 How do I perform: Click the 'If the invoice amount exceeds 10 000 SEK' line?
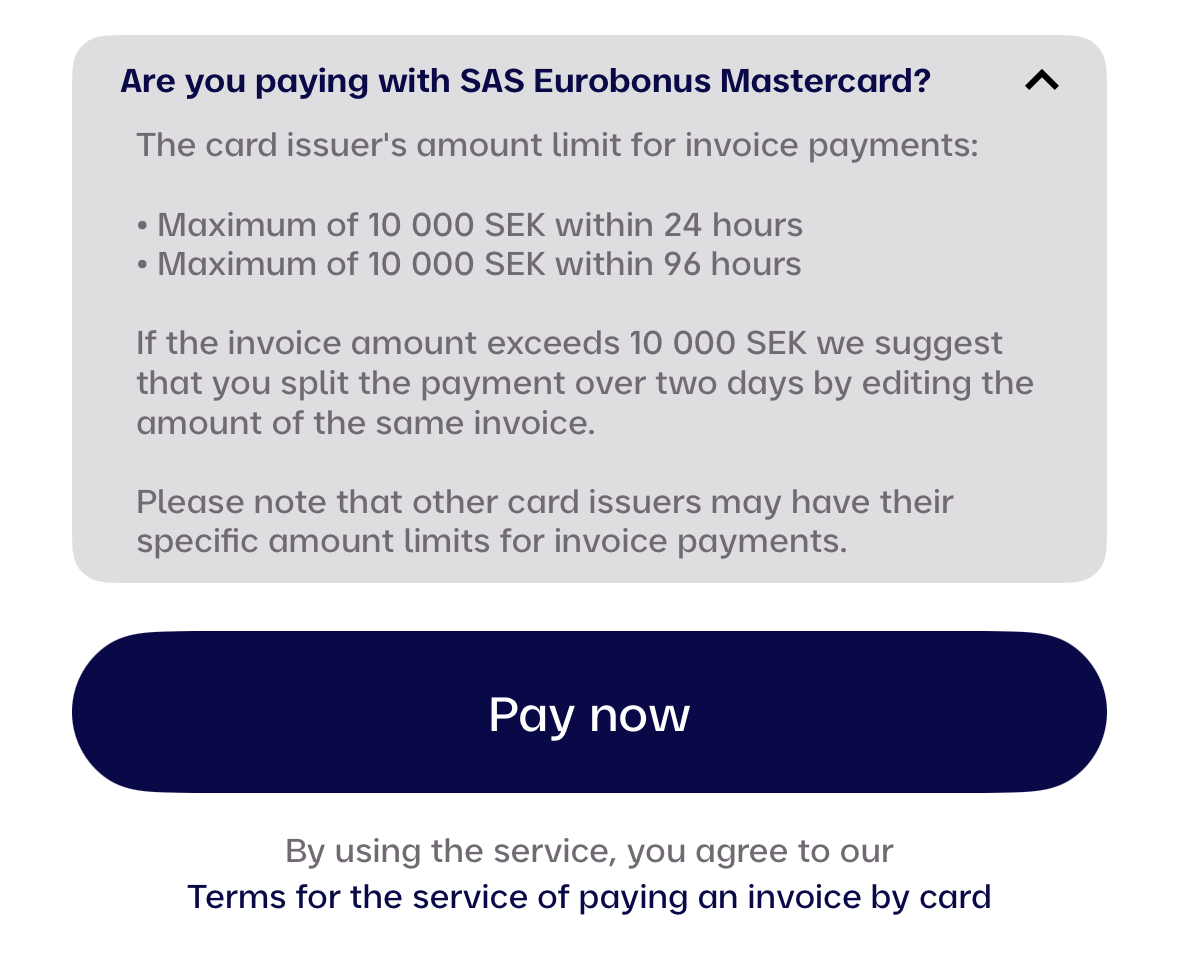tap(569, 343)
